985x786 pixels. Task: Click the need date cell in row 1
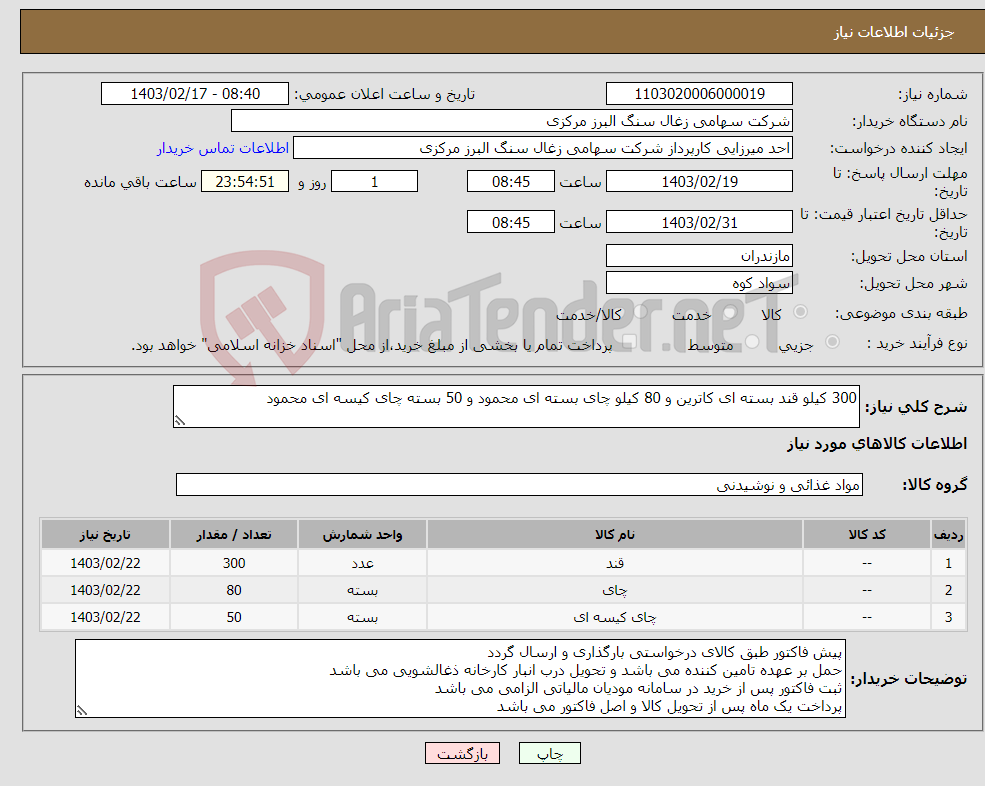[x=105, y=563]
